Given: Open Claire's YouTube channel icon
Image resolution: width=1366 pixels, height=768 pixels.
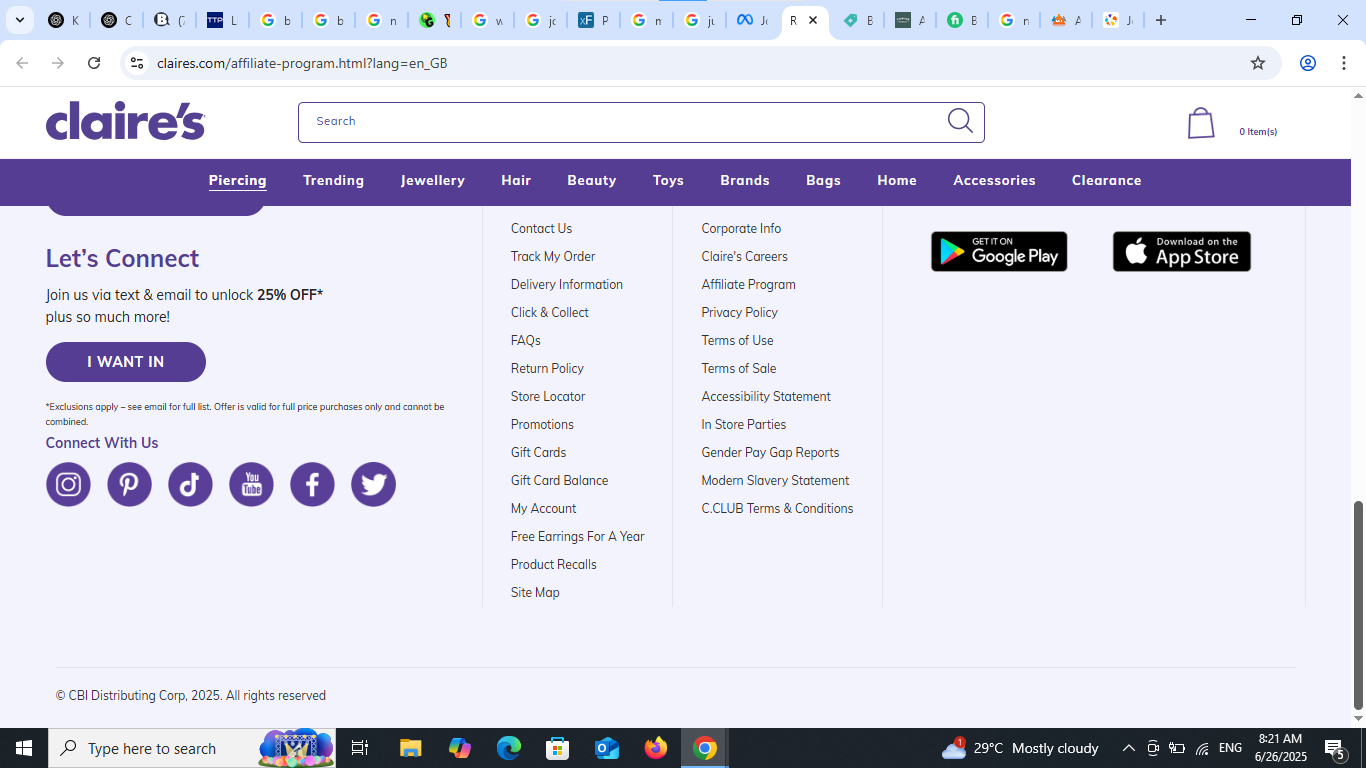Looking at the screenshot, I should click(x=251, y=484).
